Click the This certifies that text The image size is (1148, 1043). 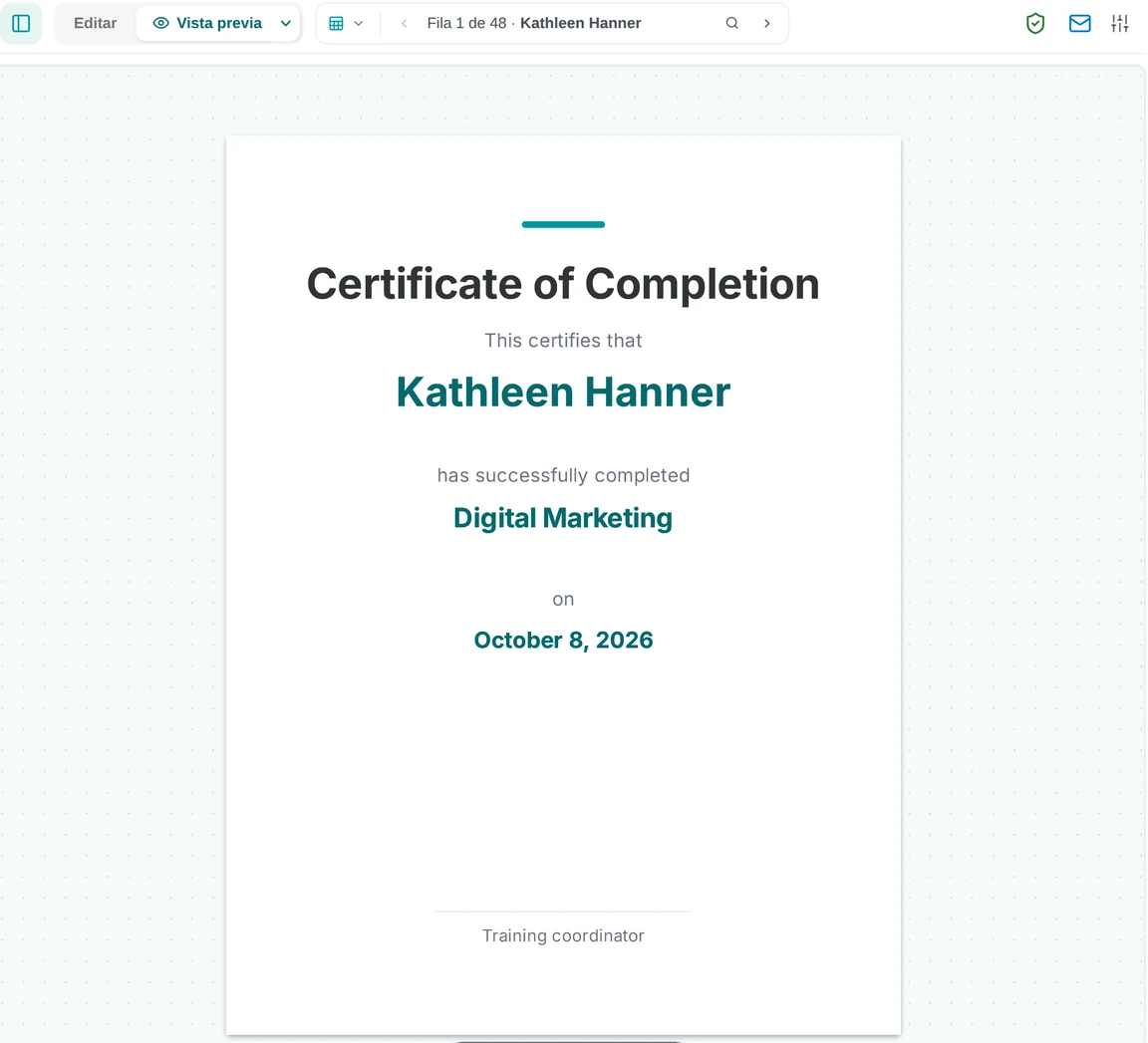point(563,341)
